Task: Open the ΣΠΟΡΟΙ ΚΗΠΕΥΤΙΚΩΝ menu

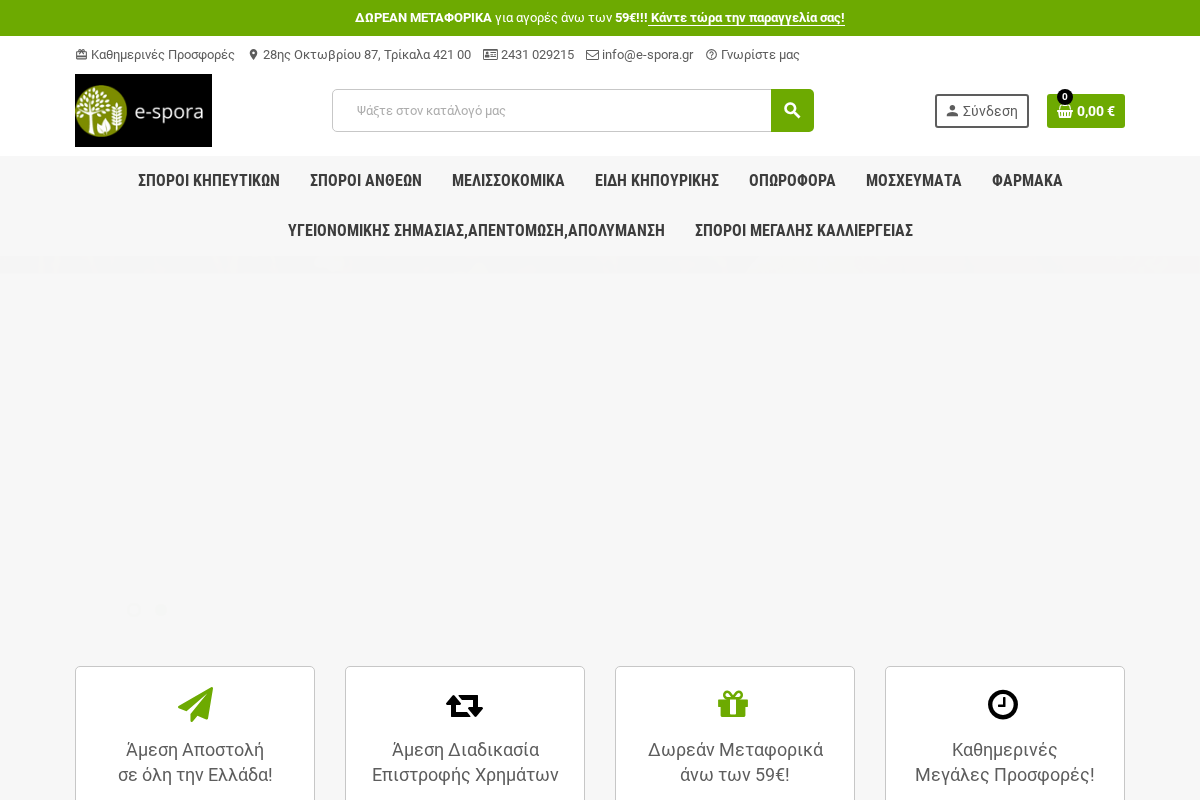Action: coord(209,181)
